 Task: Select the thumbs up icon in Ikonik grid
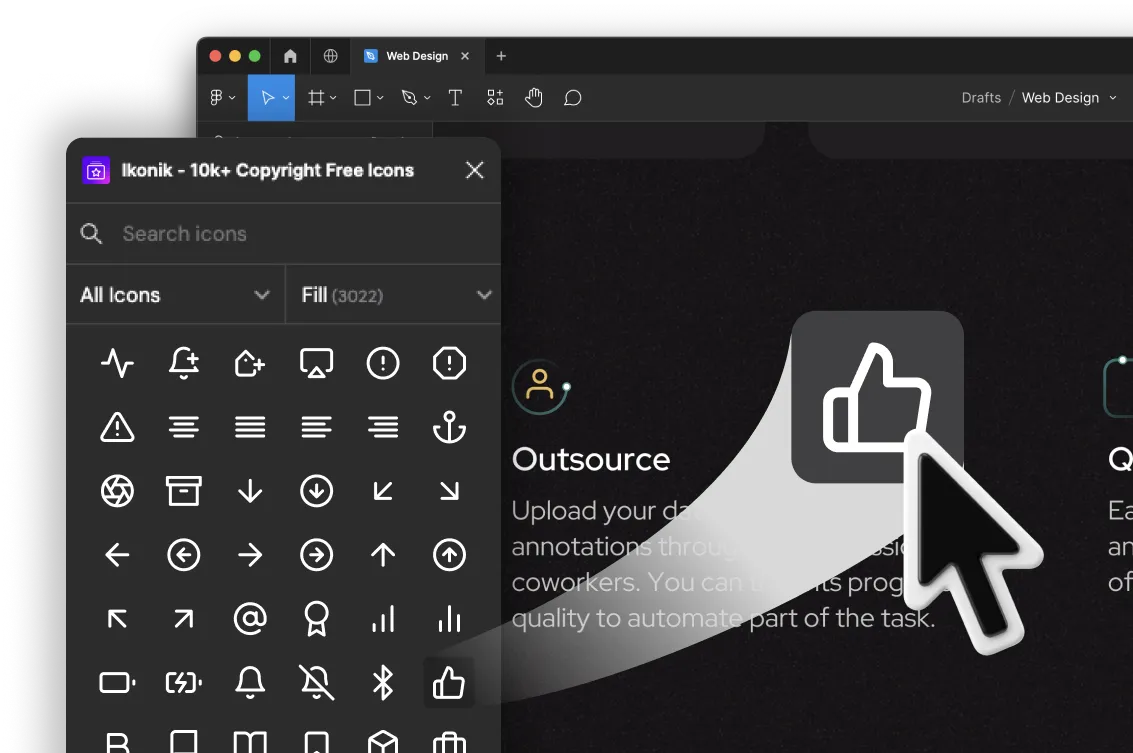[448, 683]
